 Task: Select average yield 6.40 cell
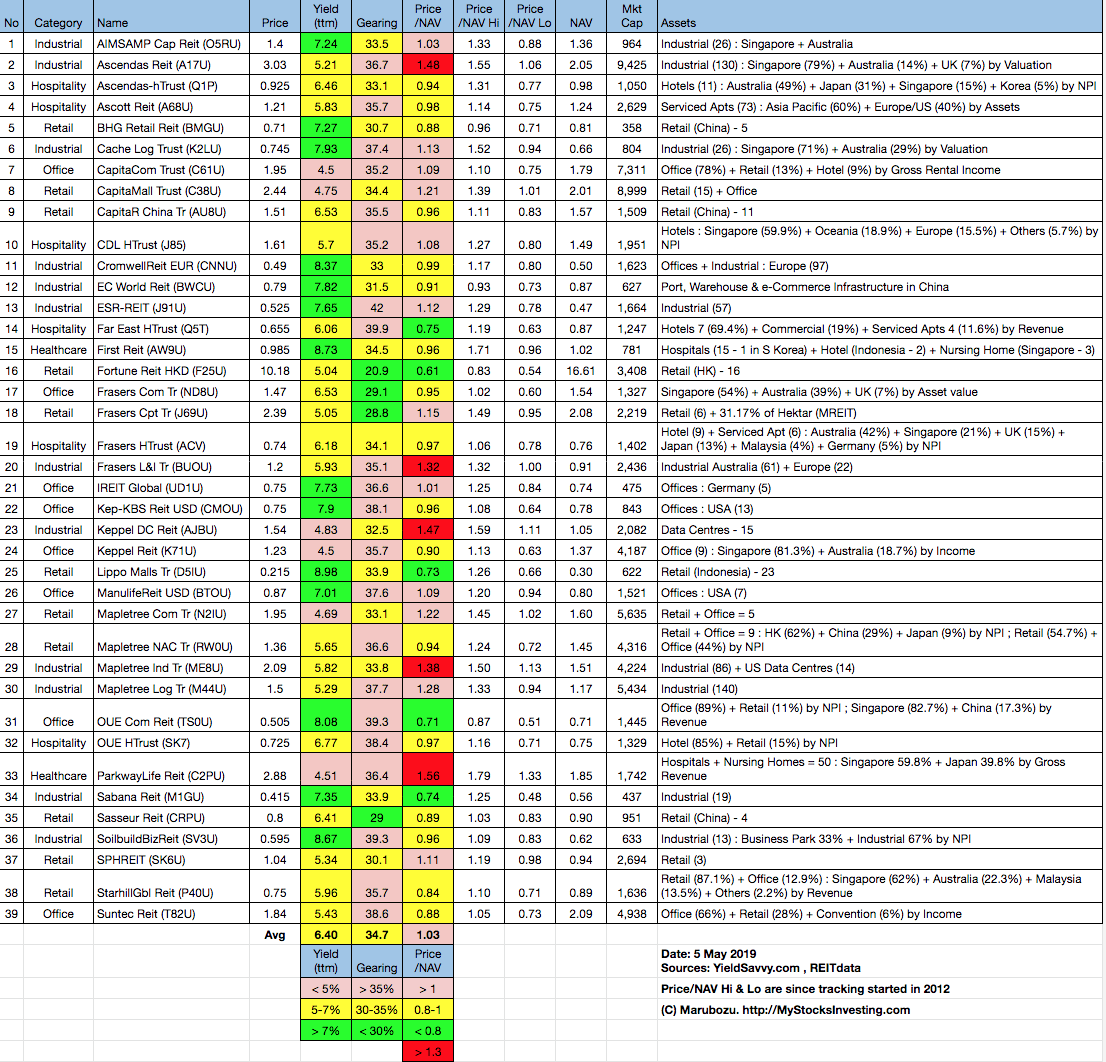326,935
